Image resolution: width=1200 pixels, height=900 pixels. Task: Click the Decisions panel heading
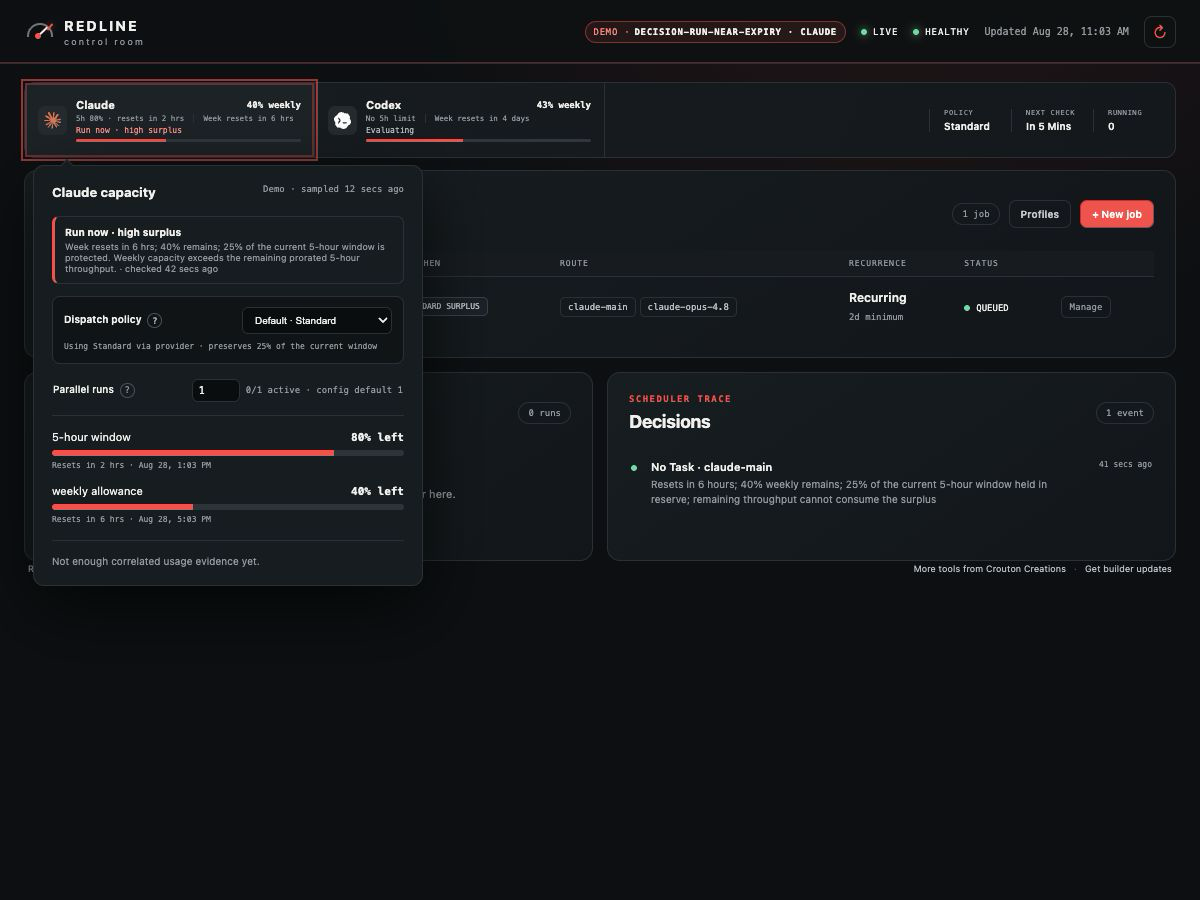click(x=669, y=422)
